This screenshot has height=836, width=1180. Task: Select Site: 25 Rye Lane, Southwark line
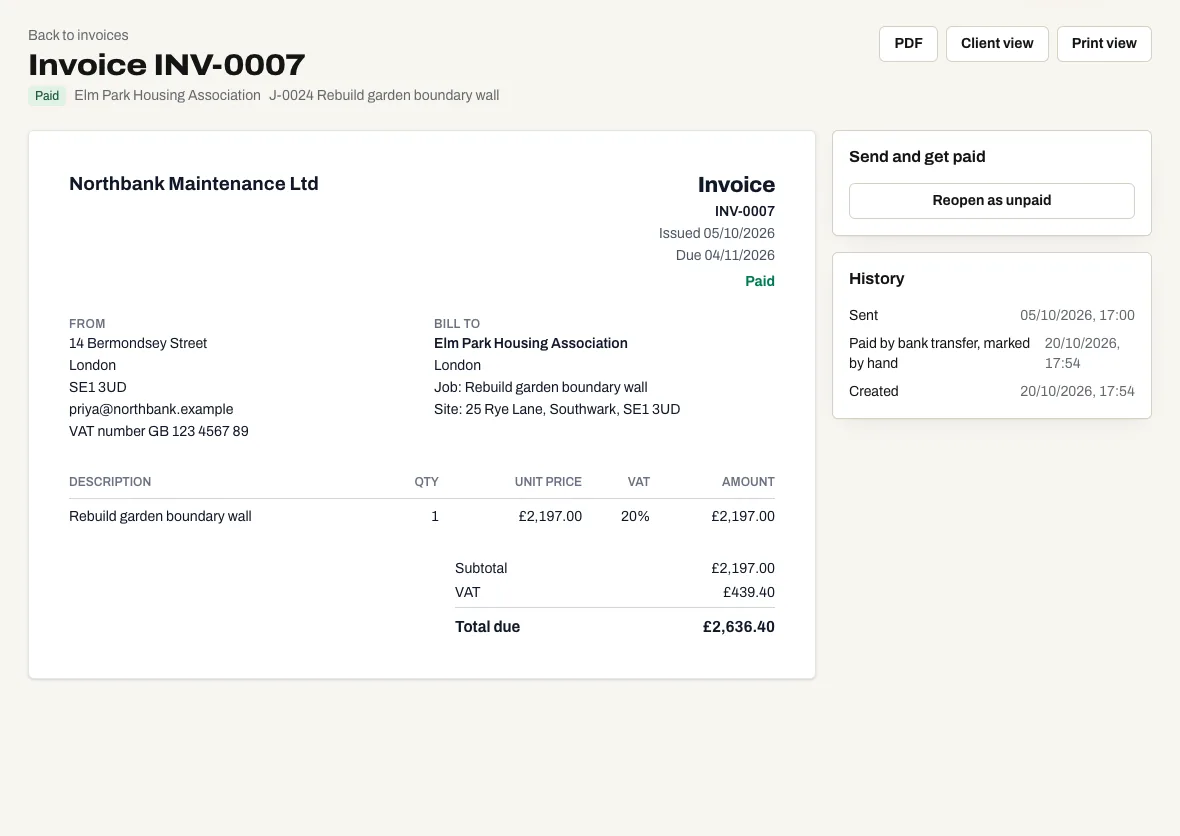pyautogui.click(x=557, y=409)
